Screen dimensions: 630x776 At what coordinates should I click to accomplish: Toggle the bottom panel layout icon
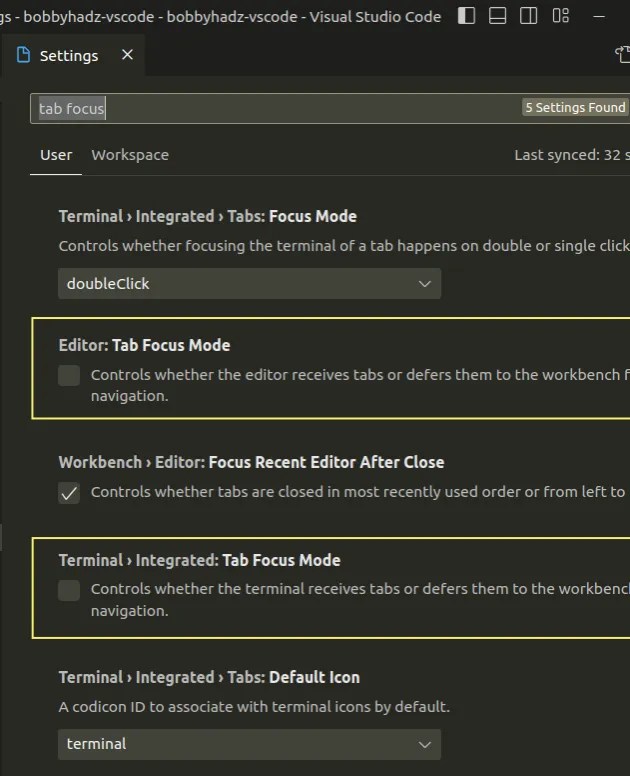pos(497,16)
